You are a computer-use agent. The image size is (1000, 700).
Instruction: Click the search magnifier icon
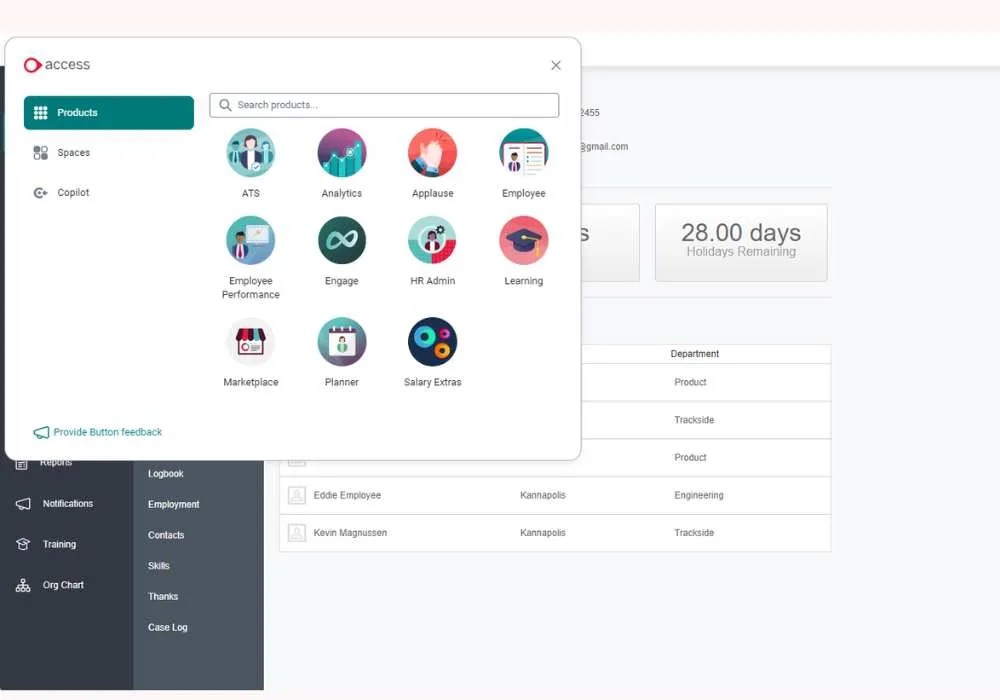pyautogui.click(x=225, y=105)
